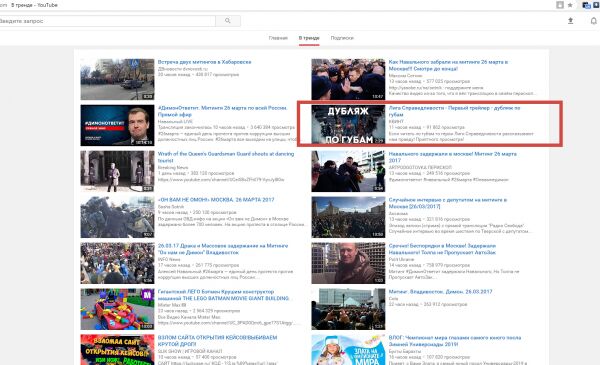The width and height of the screenshot is (600, 365).
Task: Click the 'ДУБЛЯЖ ПО ГУБАМ' thumbnail
Action: point(348,125)
